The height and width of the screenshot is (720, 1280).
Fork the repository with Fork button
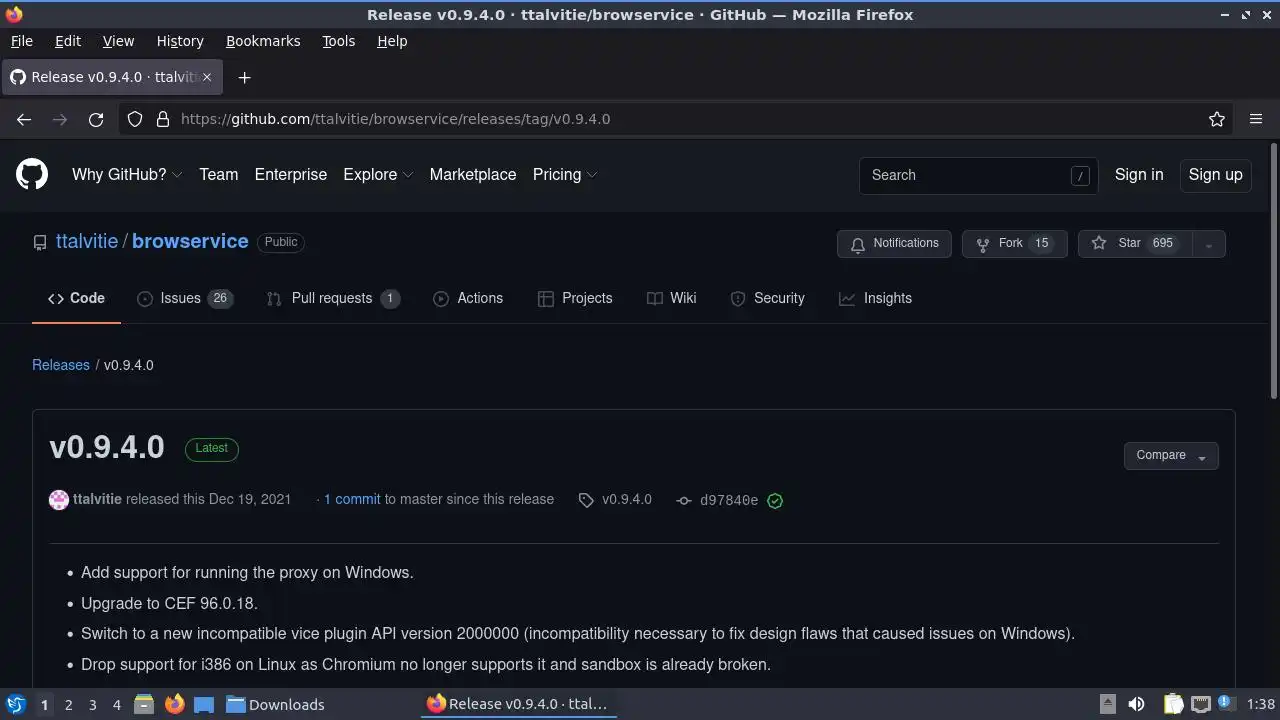point(1014,244)
